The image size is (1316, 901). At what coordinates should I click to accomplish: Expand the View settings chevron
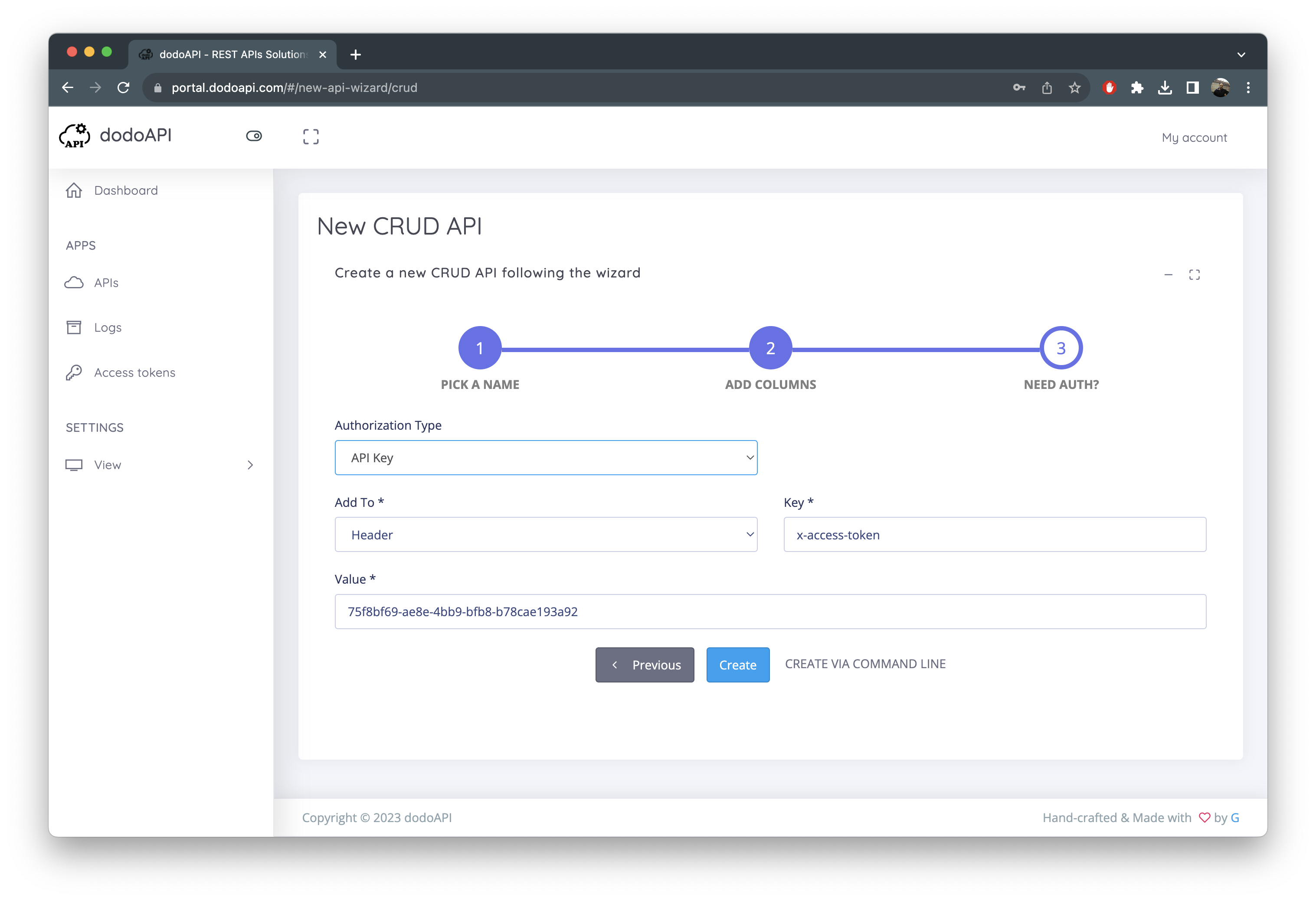(x=250, y=465)
